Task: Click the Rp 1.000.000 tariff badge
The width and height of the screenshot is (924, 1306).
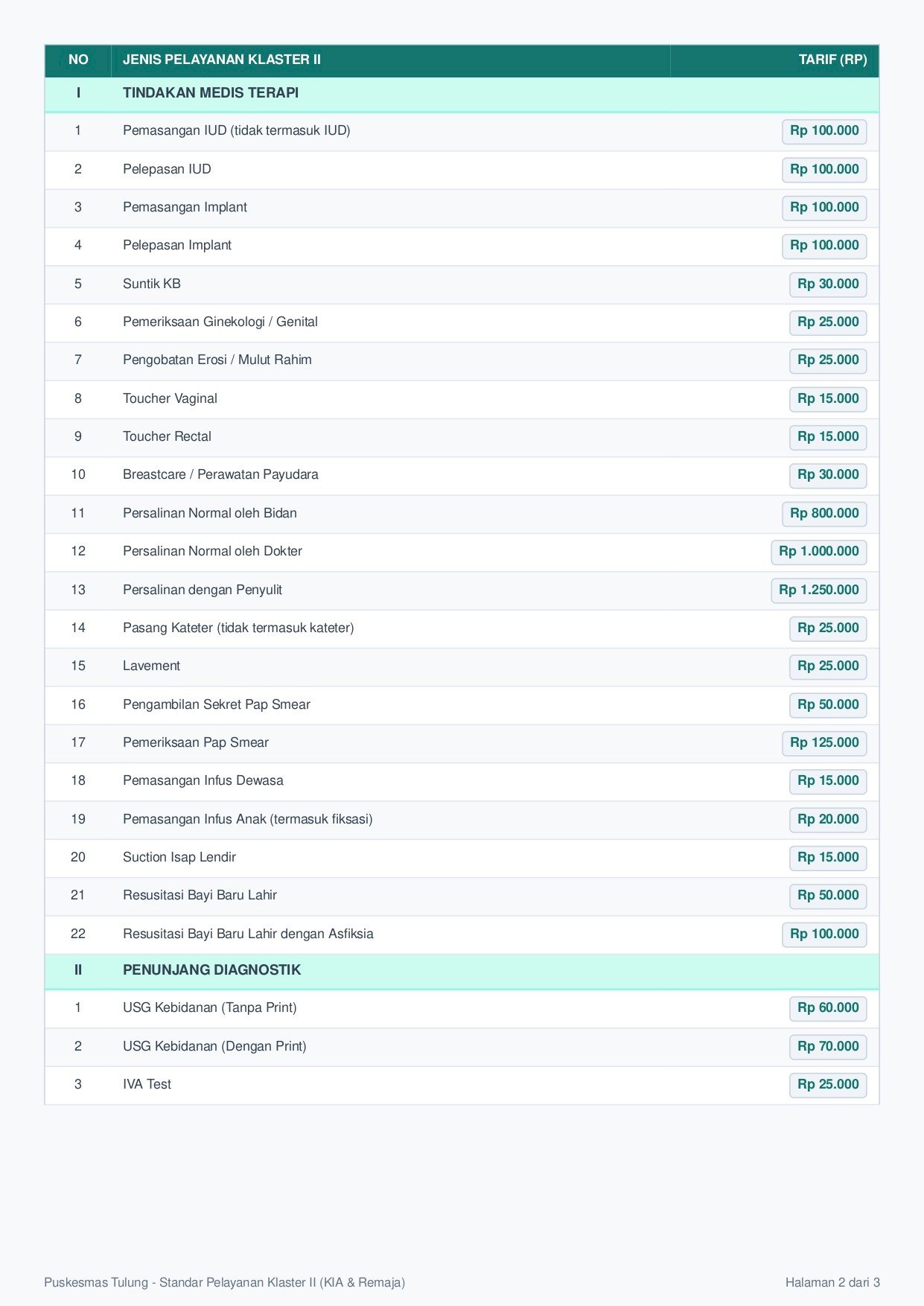Action: pos(818,551)
